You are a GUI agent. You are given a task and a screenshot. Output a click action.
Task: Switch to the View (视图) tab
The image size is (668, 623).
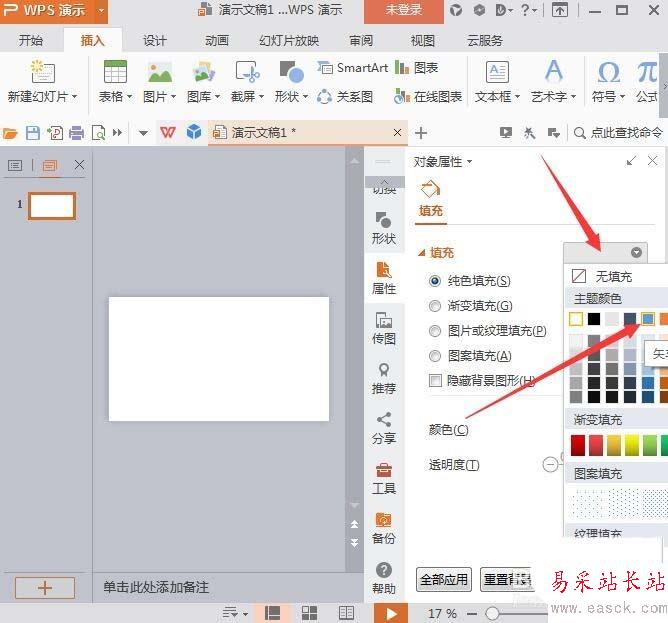click(x=423, y=40)
